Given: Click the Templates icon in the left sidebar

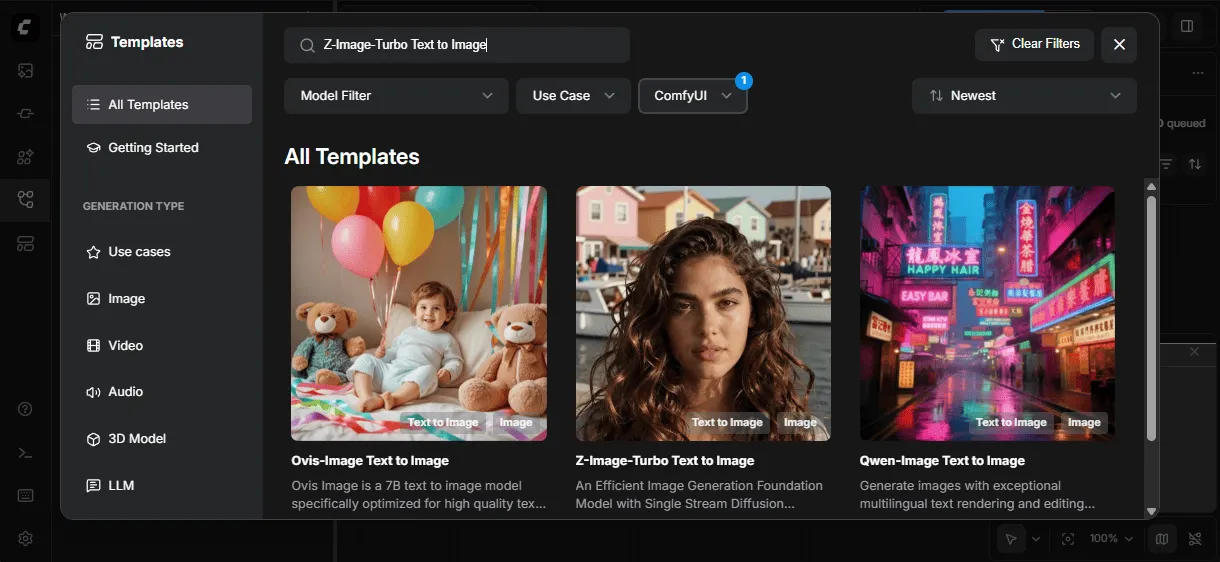Looking at the screenshot, I should (x=25, y=244).
